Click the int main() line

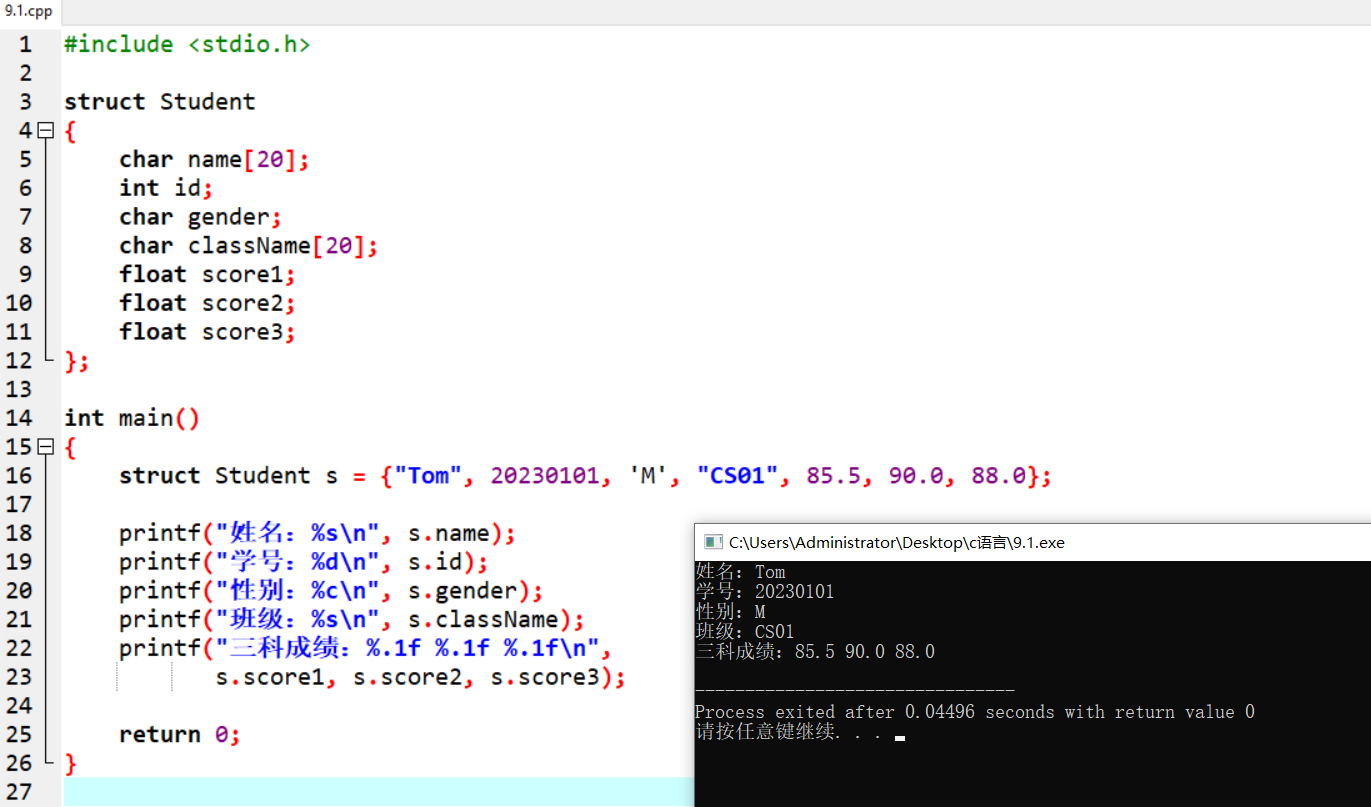132,418
